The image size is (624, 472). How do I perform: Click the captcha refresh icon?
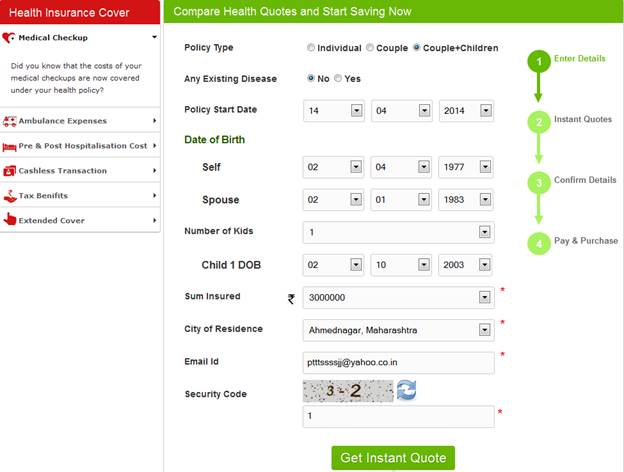pyautogui.click(x=406, y=391)
